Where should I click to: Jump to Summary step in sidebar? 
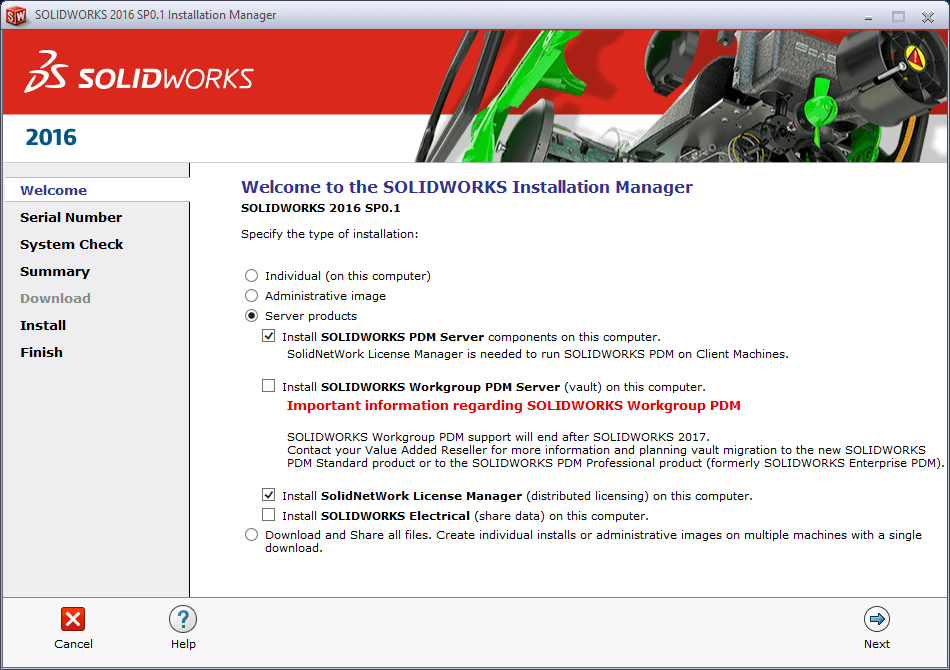tap(55, 271)
